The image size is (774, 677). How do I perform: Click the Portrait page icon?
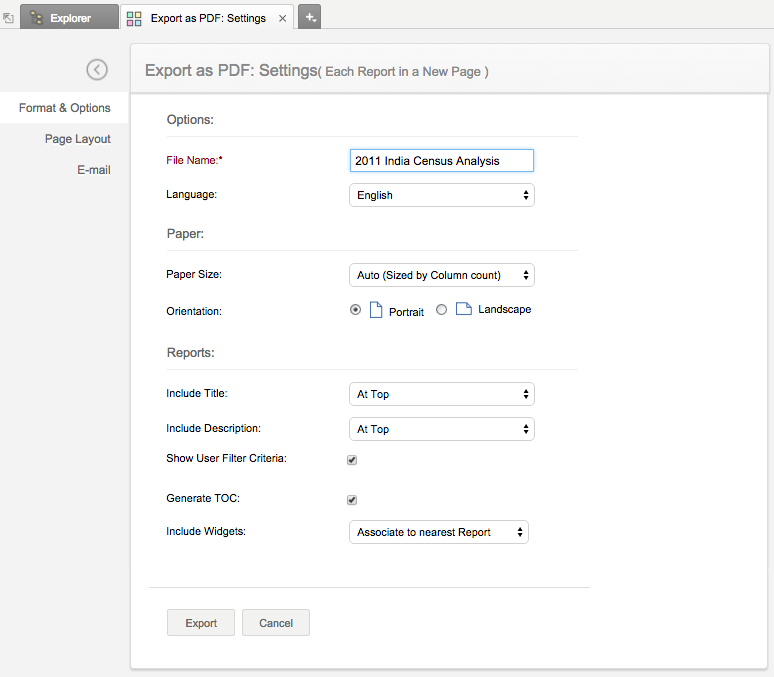click(x=377, y=310)
